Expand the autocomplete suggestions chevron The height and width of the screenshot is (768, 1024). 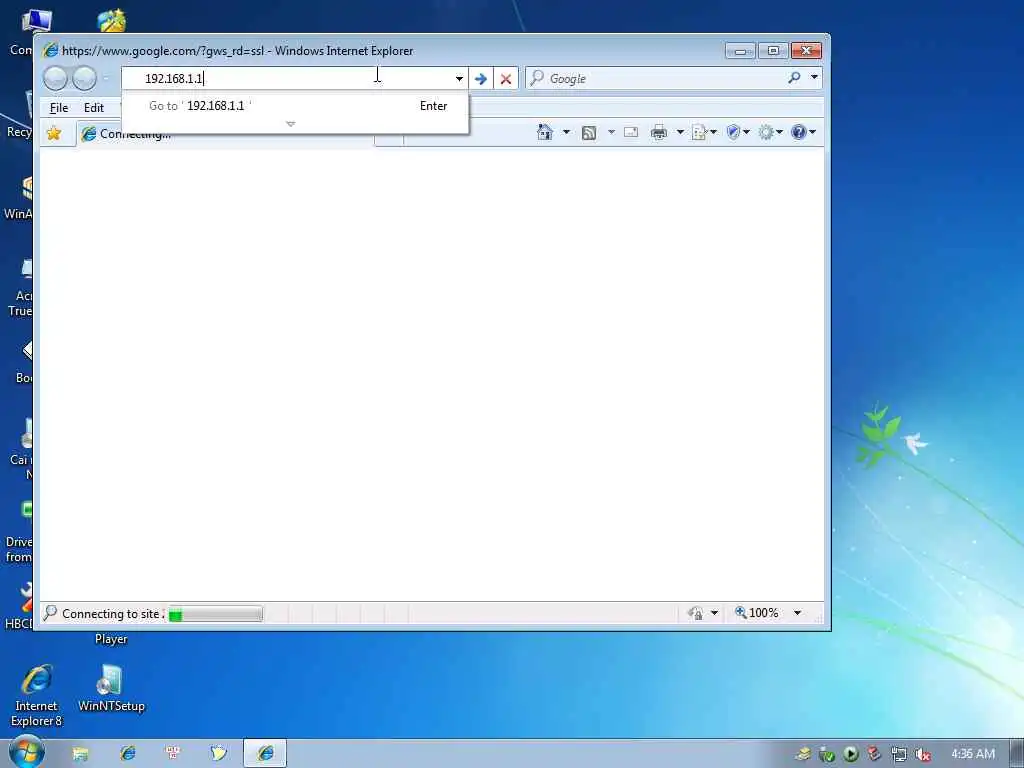[x=291, y=124]
